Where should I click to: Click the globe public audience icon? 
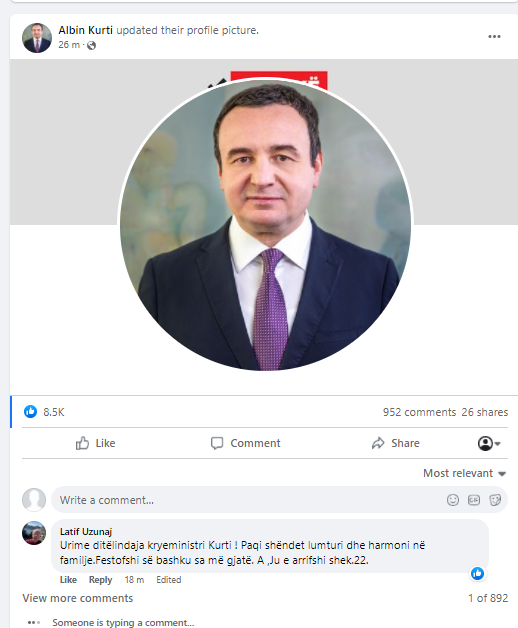pos(92,45)
